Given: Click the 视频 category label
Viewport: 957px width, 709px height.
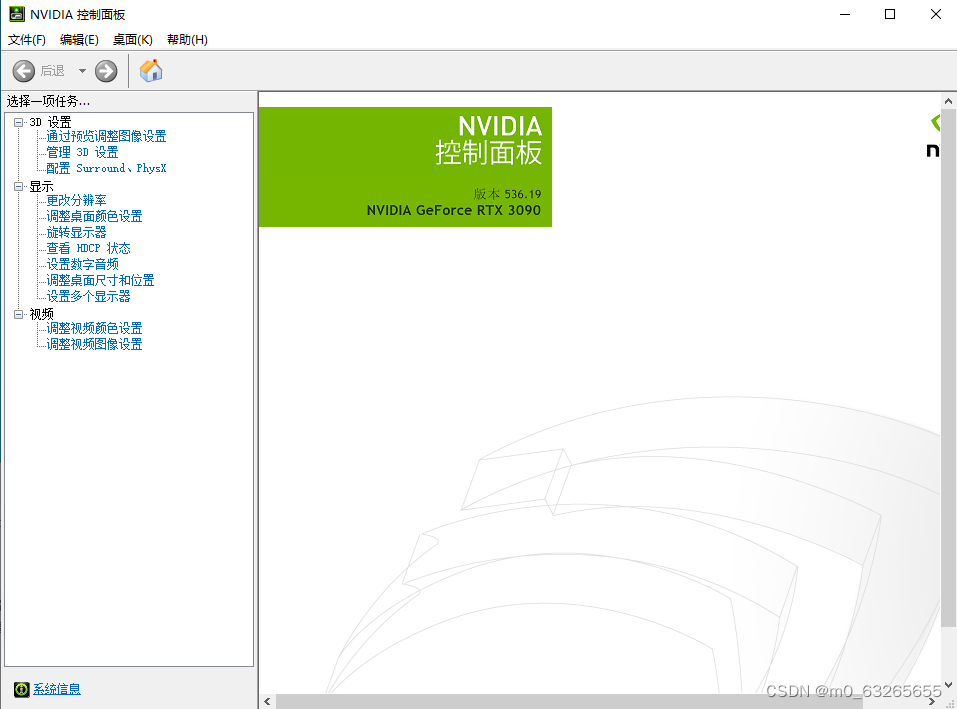Looking at the screenshot, I should point(42,314).
